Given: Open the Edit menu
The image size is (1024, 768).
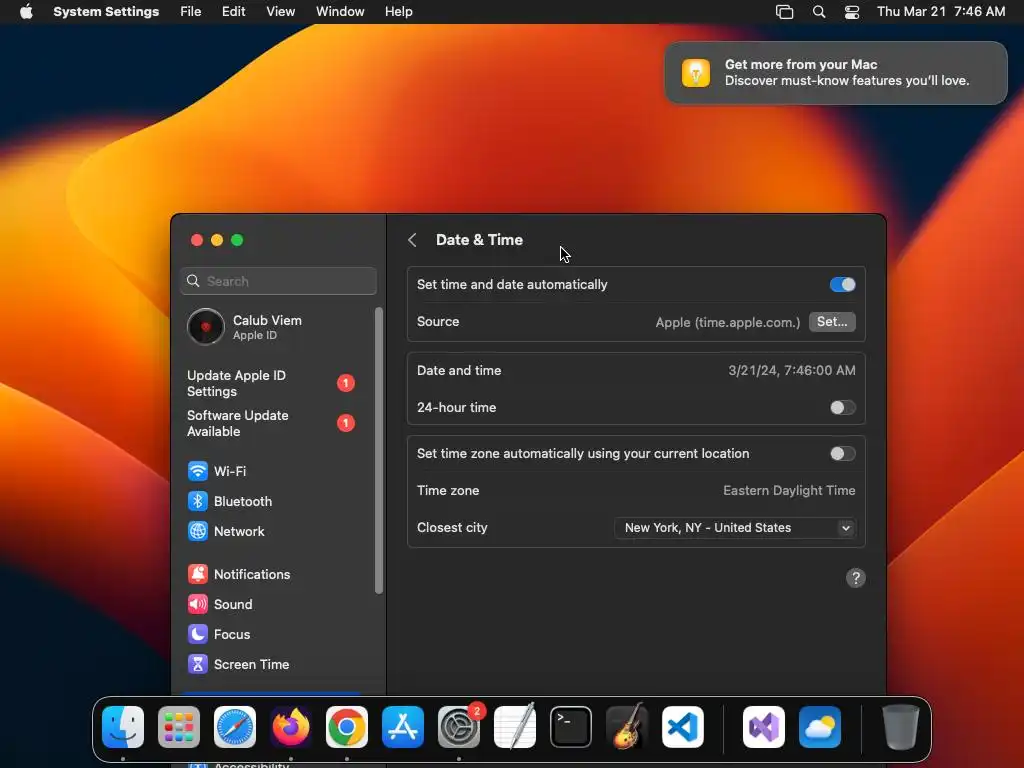Looking at the screenshot, I should 233,12.
